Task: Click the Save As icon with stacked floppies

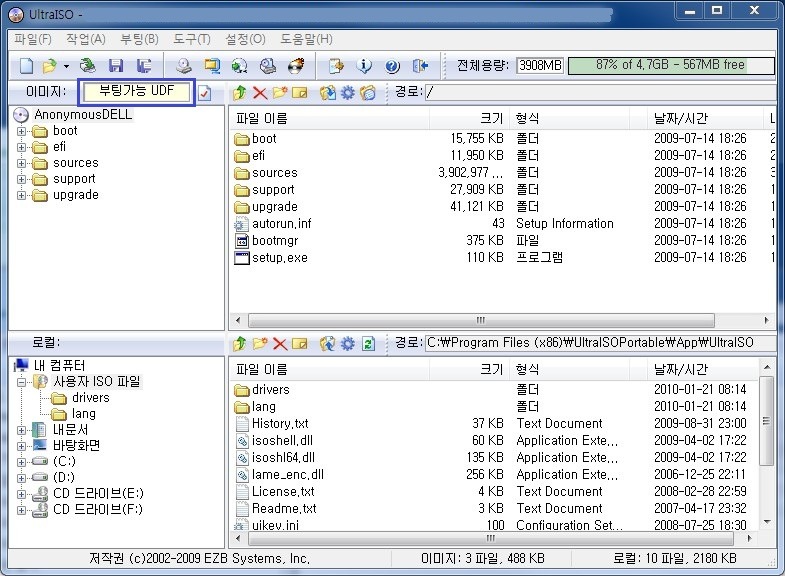Action: coord(144,66)
